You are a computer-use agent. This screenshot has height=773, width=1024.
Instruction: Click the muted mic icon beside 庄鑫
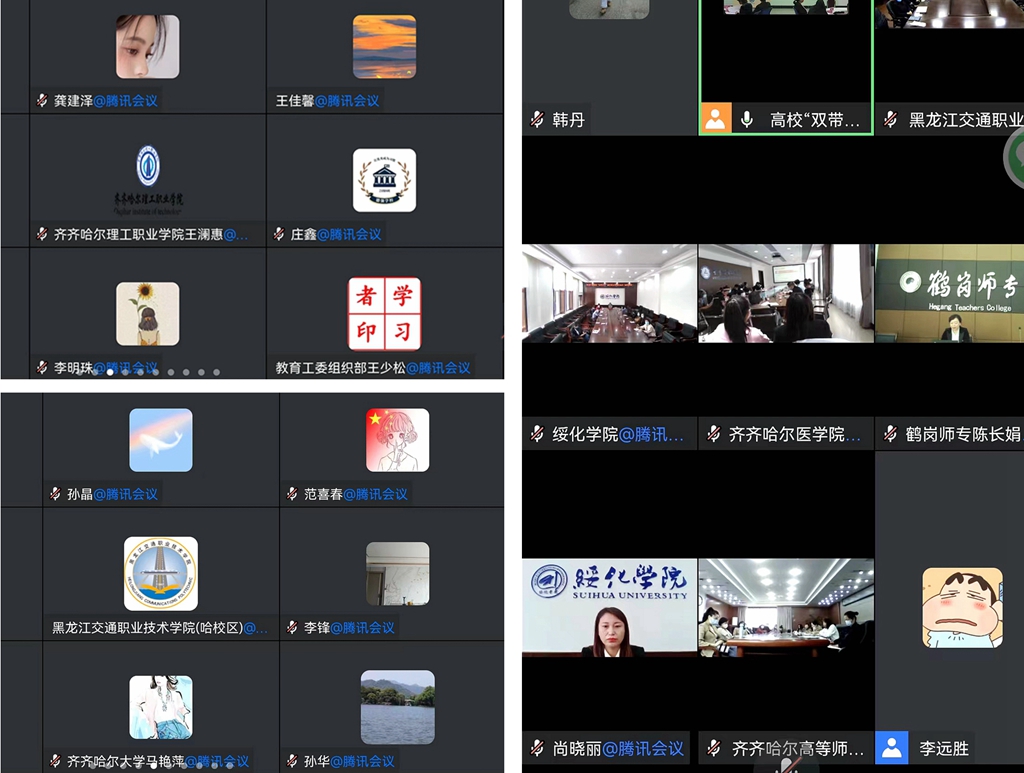(279, 234)
